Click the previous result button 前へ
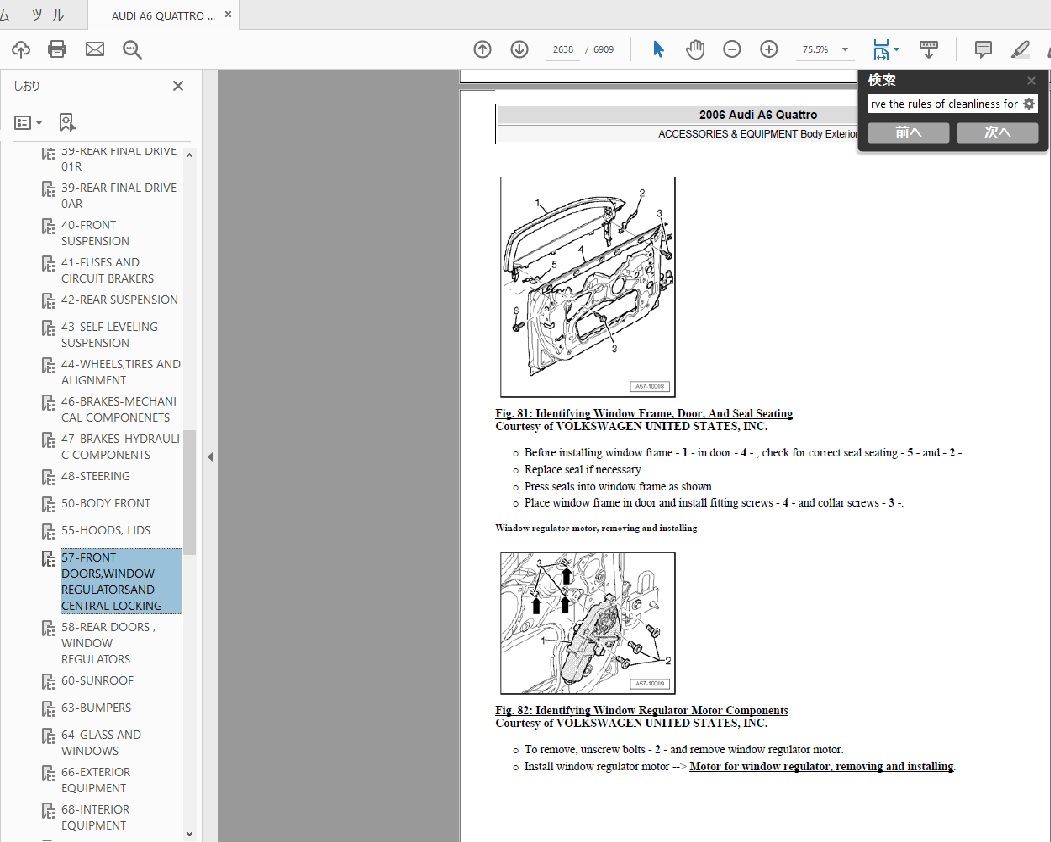1051x842 pixels. [908, 133]
